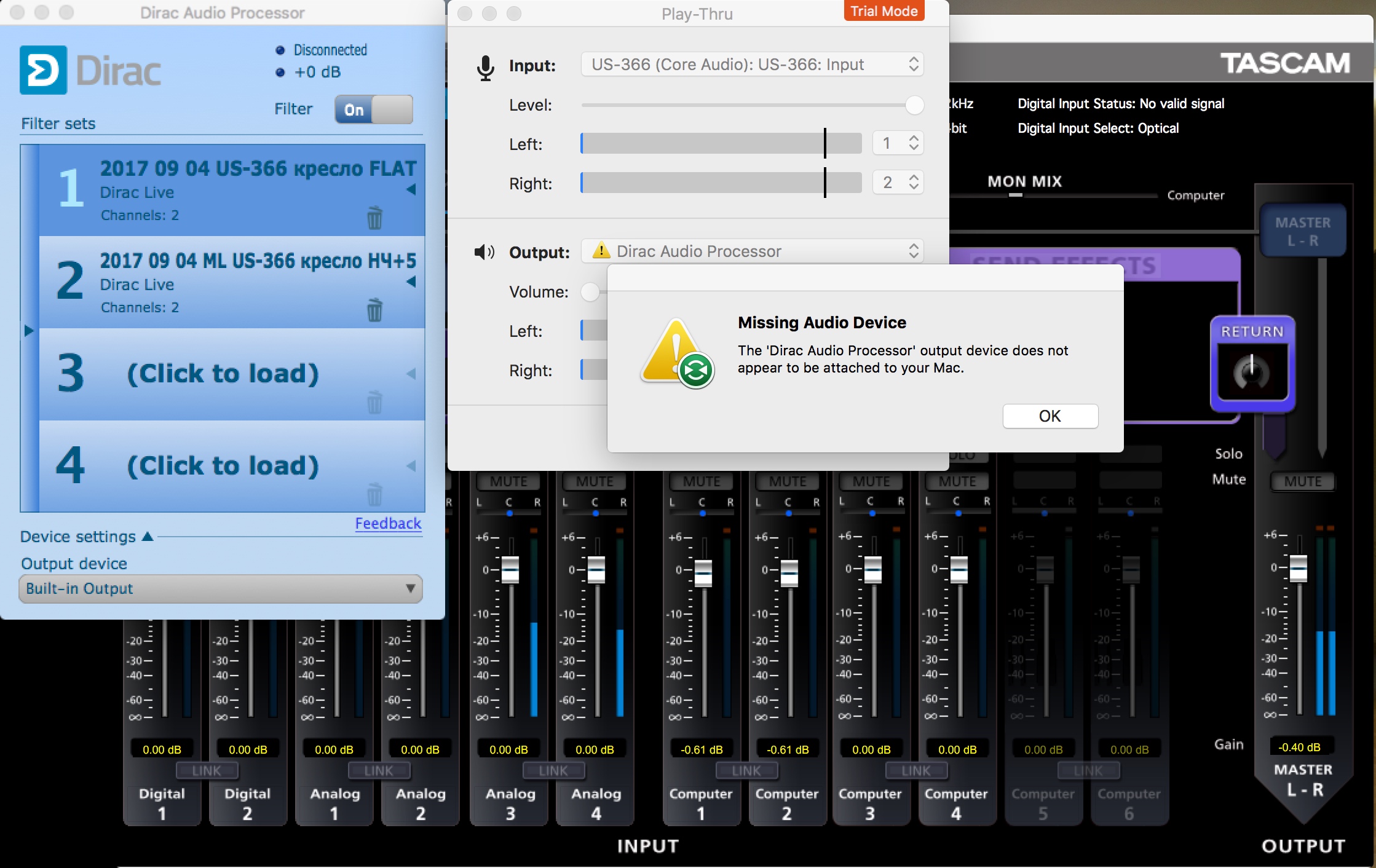Open the Input device US-366 dropdown
Screen dimensions: 1376x868
click(x=752, y=65)
